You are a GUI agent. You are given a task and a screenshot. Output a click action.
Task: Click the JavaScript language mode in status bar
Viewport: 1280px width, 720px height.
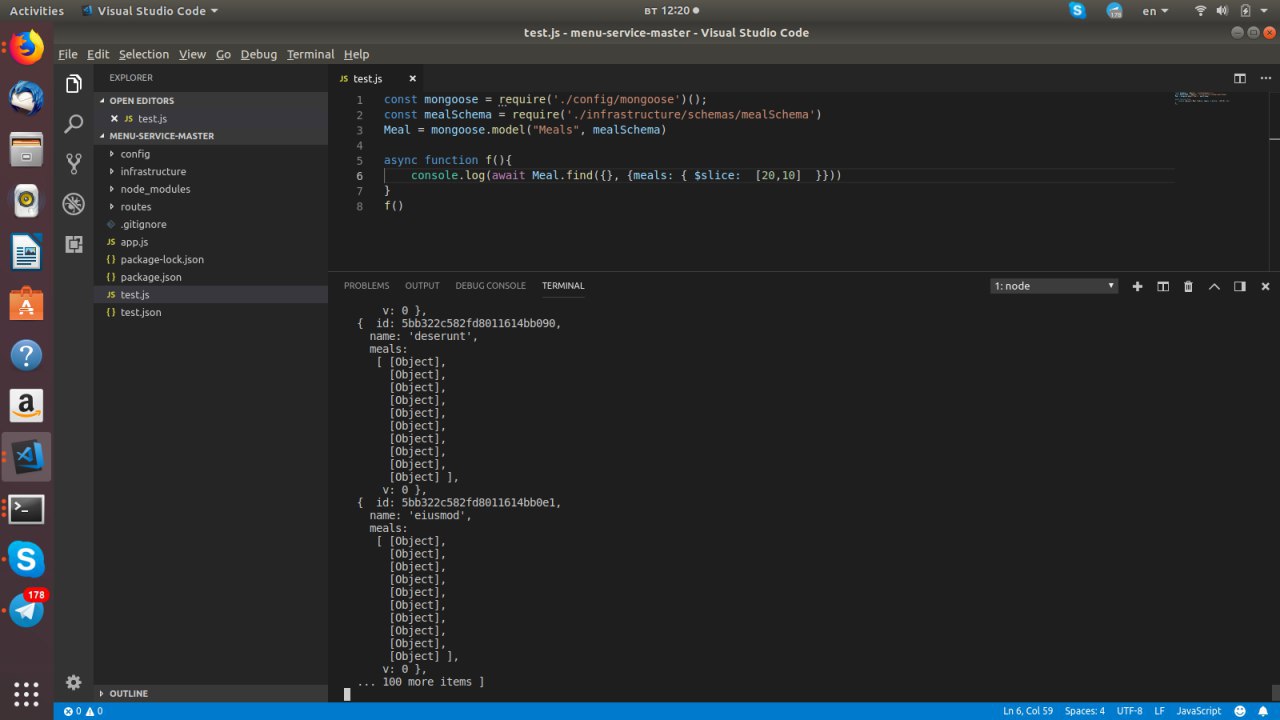click(x=1198, y=711)
